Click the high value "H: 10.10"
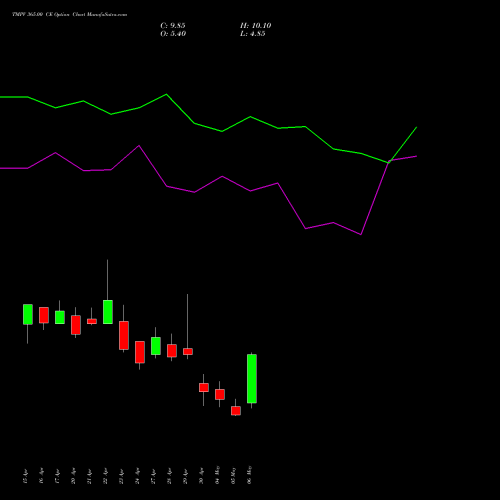This screenshot has width=500, height=500. click(255, 26)
